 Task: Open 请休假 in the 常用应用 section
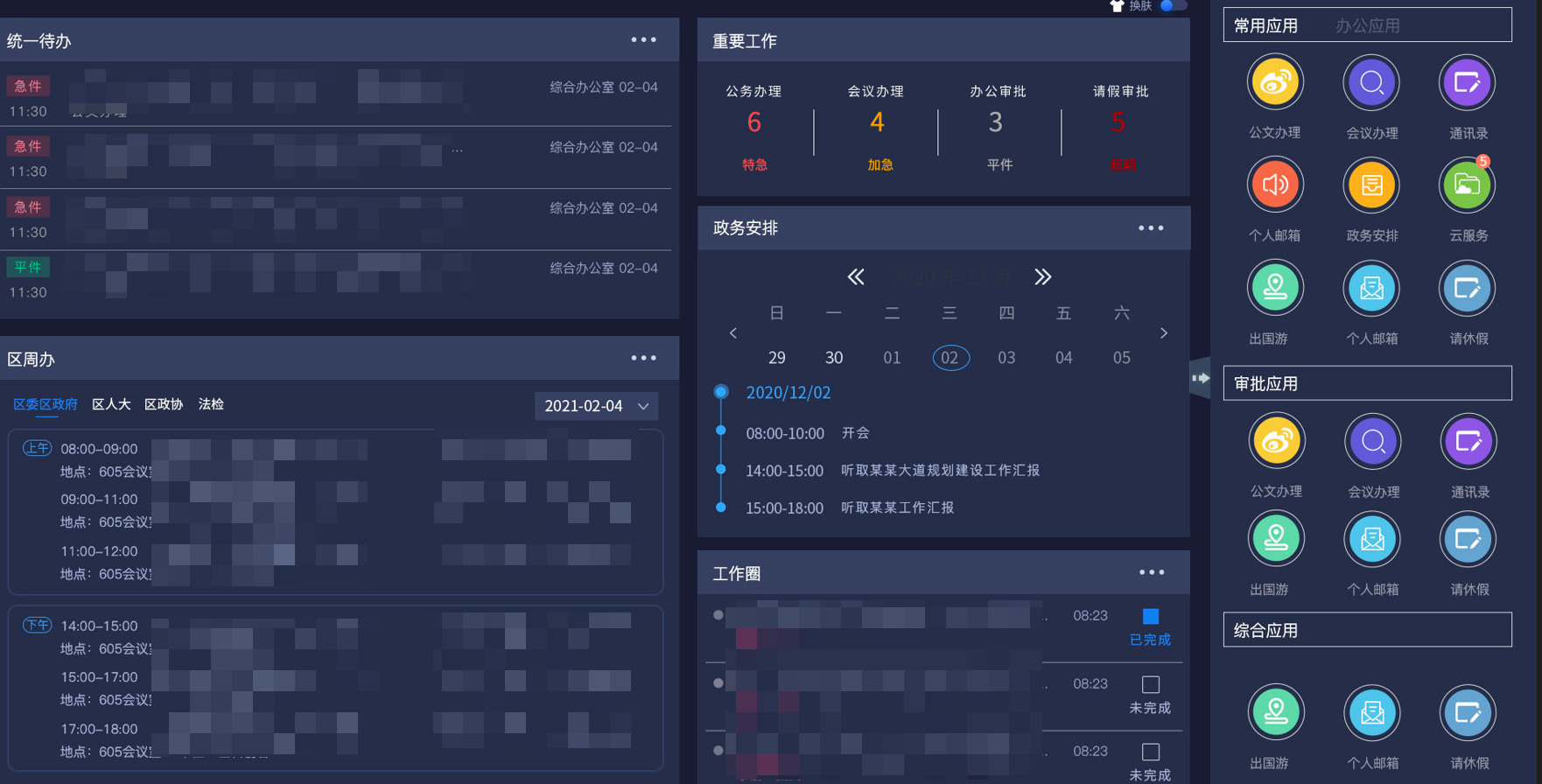coord(1468,289)
